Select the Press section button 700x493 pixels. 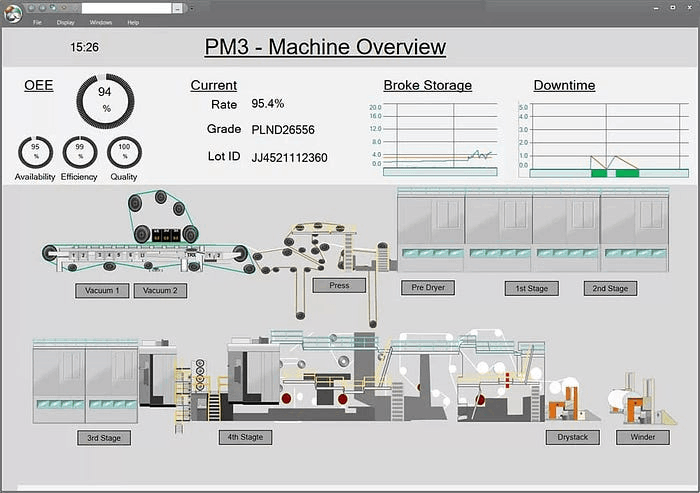pos(339,285)
